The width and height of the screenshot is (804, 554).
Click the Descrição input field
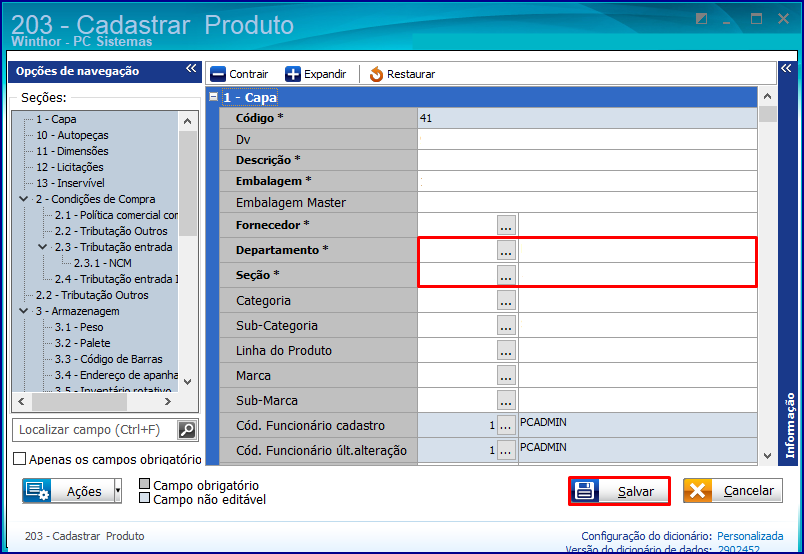(x=587, y=160)
